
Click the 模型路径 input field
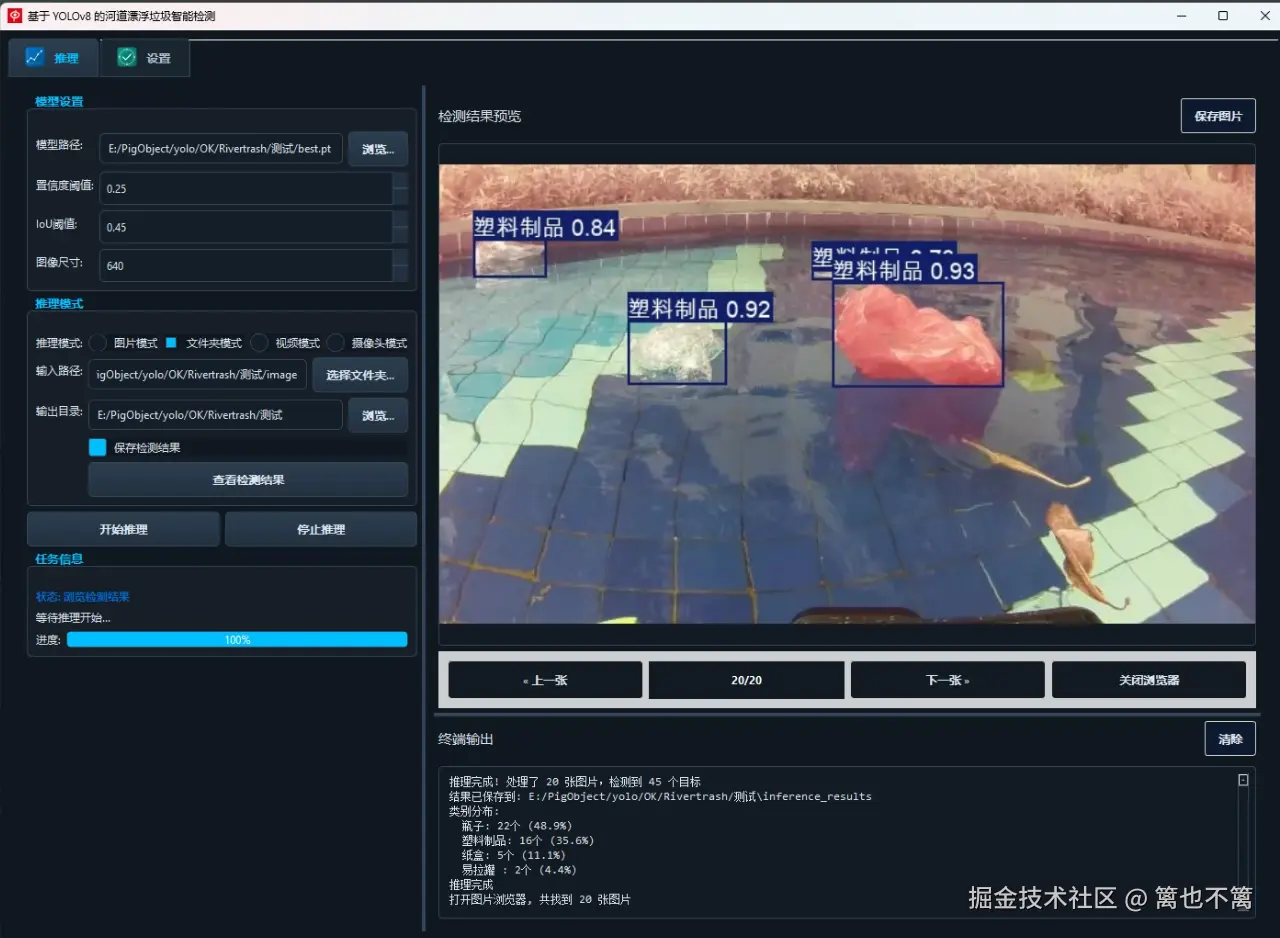[x=221, y=149]
